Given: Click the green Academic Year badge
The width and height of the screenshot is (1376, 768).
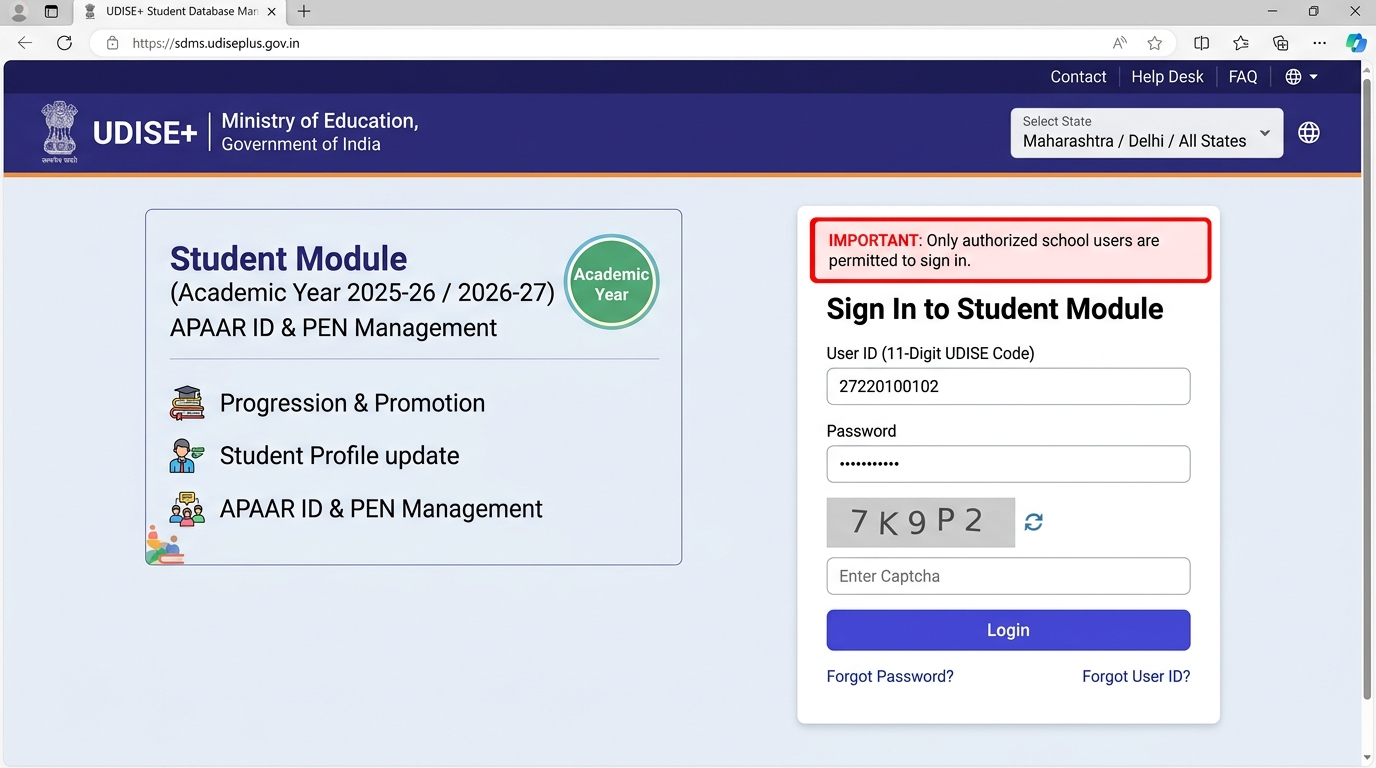Looking at the screenshot, I should pos(611,283).
